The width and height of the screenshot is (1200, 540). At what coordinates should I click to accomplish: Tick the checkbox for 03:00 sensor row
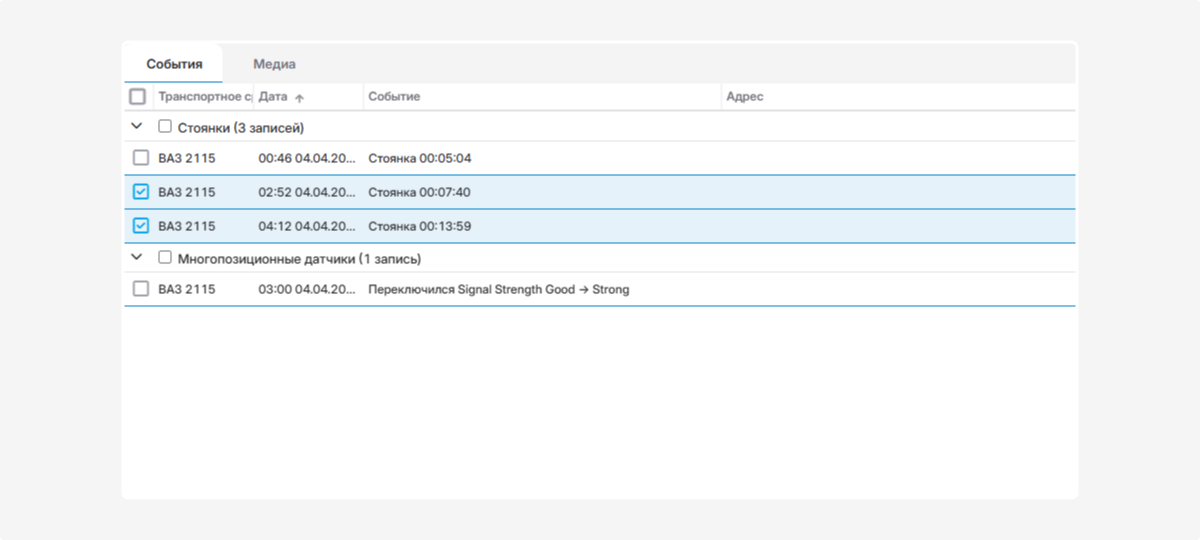tap(141, 289)
